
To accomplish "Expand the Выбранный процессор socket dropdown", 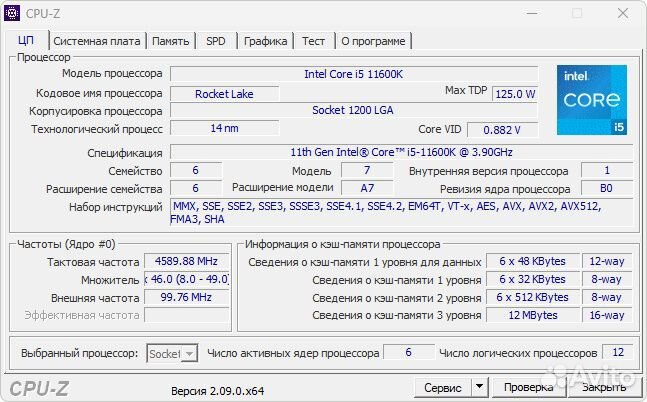I will [x=189, y=354].
